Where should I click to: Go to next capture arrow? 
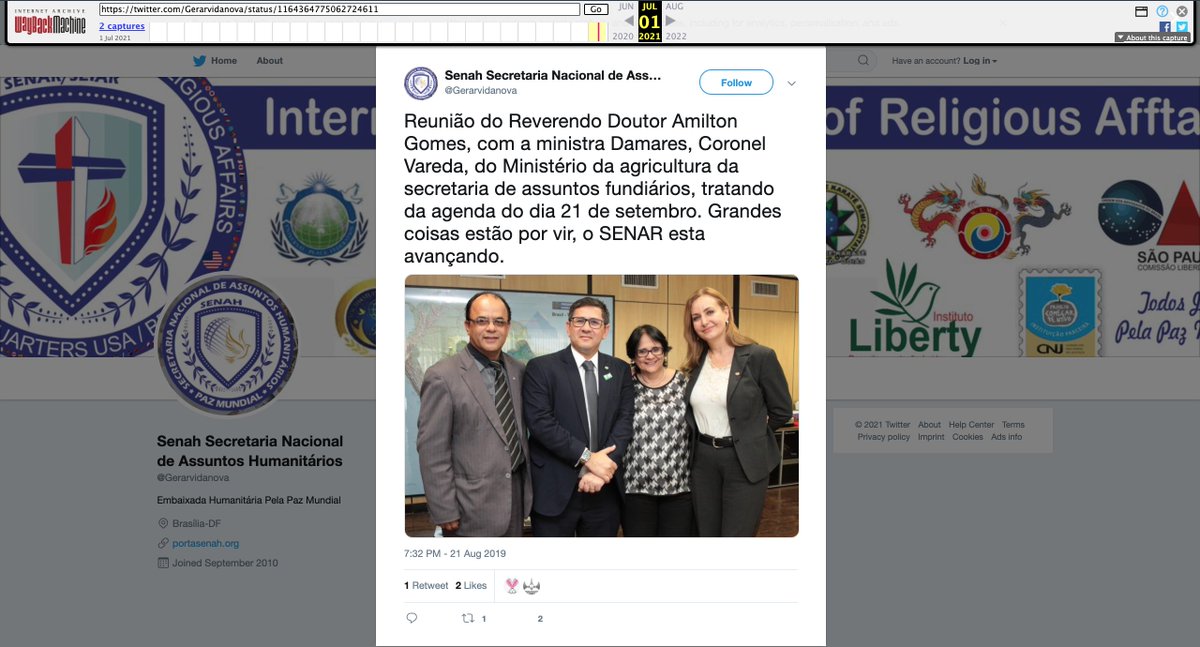click(671, 21)
